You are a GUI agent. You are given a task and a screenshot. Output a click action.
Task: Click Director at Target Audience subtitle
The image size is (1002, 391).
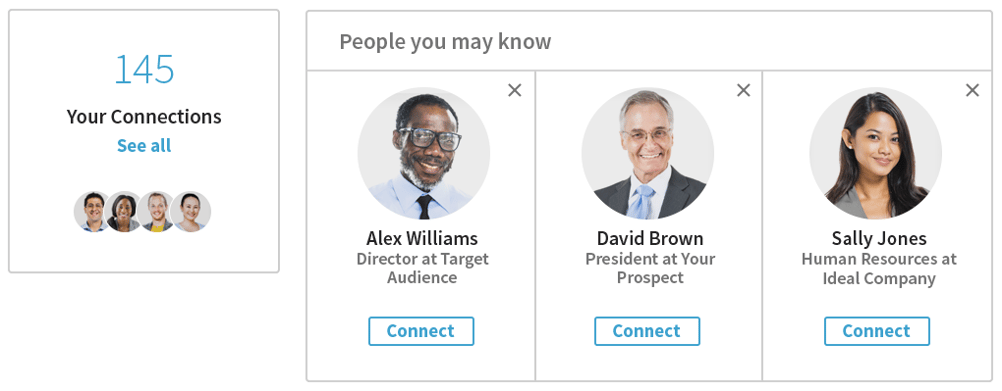click(x=422, y=268)
